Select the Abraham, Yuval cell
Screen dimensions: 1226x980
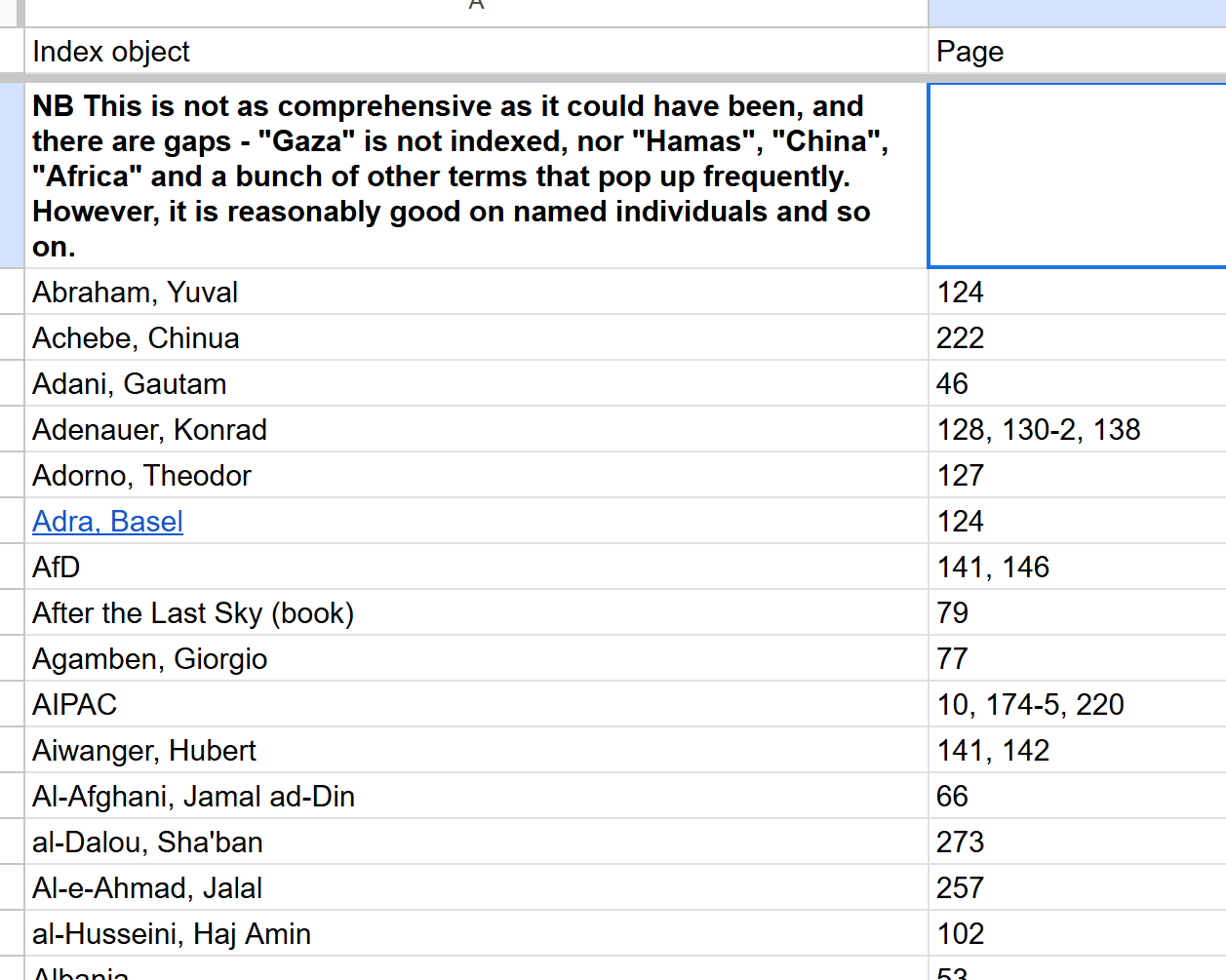(475, 293)
